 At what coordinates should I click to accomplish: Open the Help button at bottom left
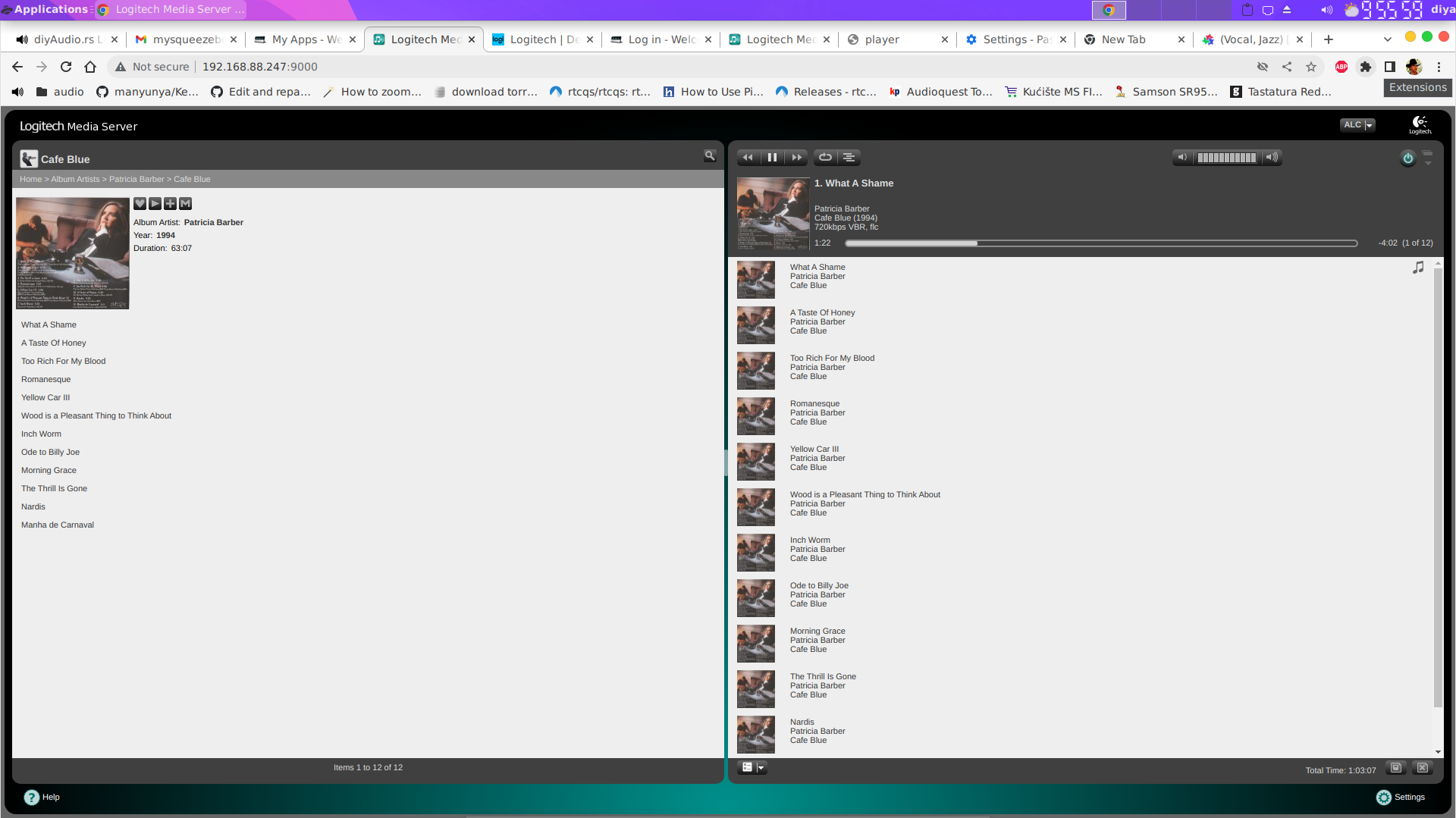[42, 798]
